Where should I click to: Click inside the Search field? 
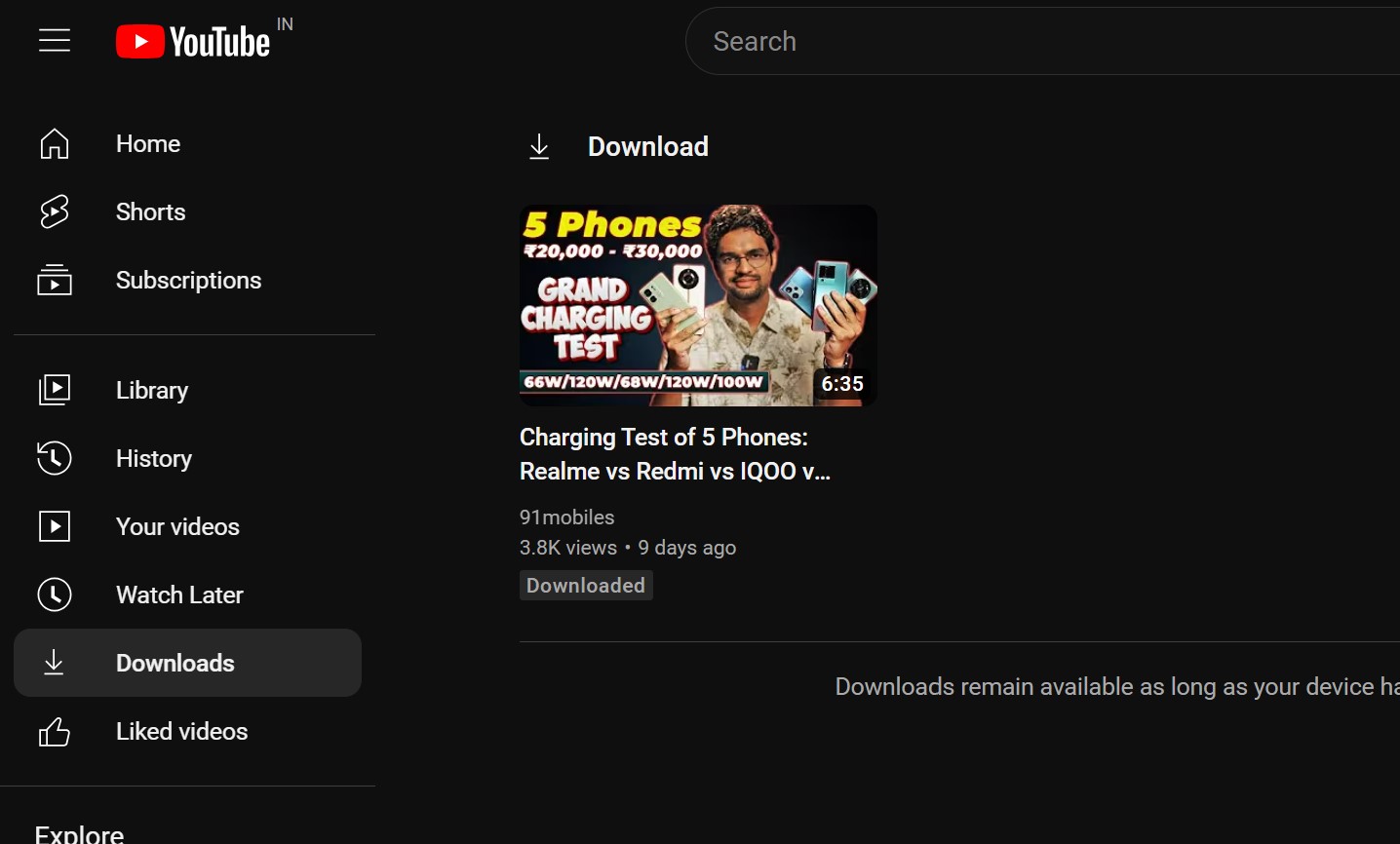click(x=975, y=41)
